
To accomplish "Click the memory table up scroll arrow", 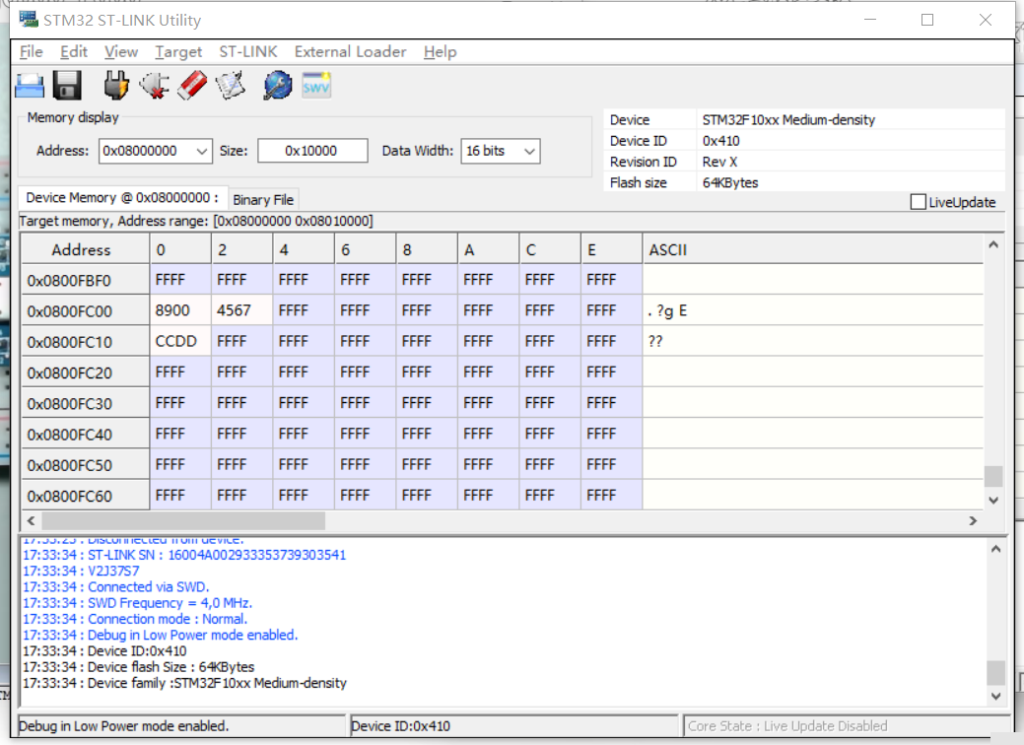I will tap(993, 245).
